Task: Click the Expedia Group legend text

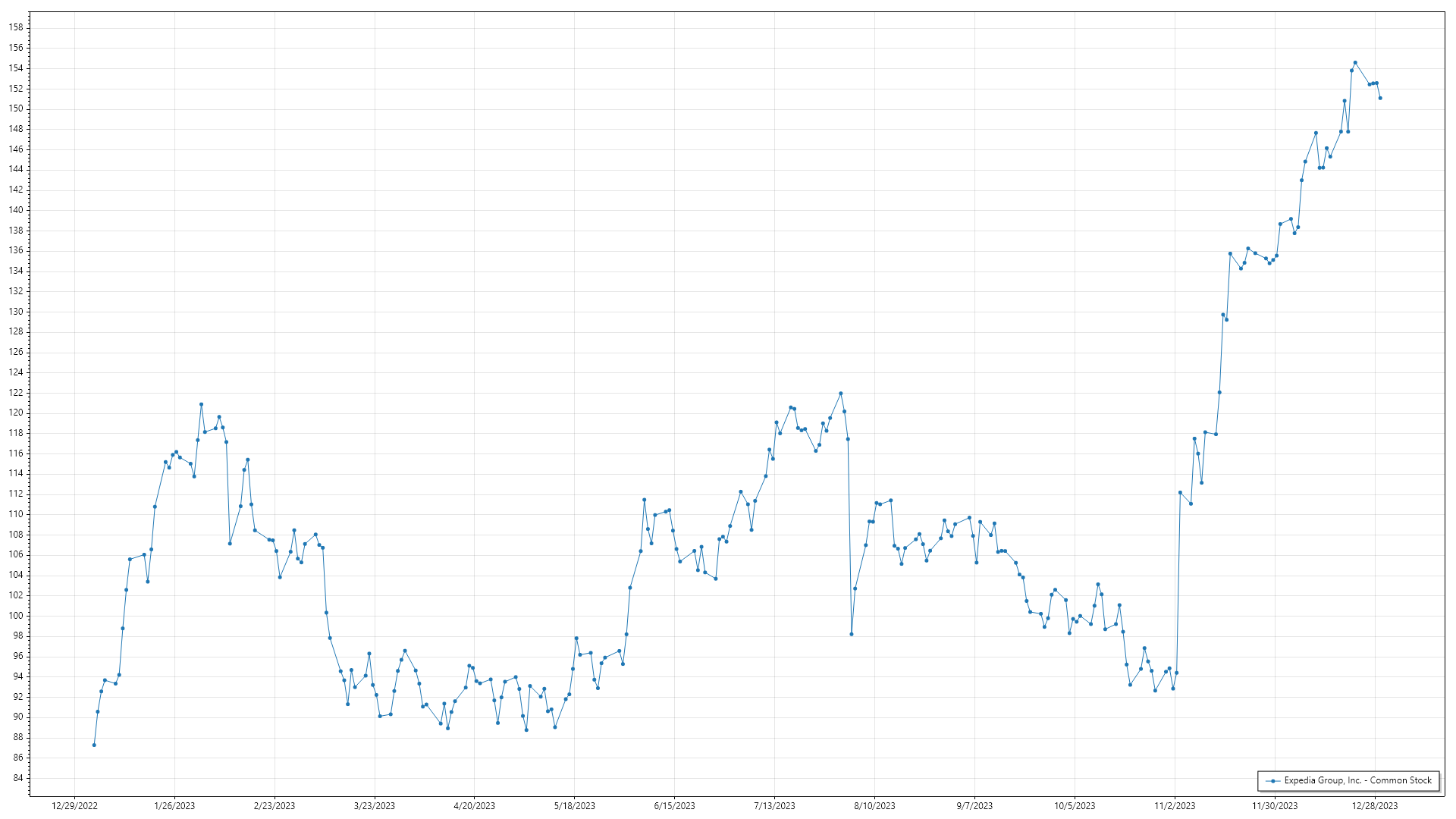Action: pyautogui.click(x=1357, y=780)
